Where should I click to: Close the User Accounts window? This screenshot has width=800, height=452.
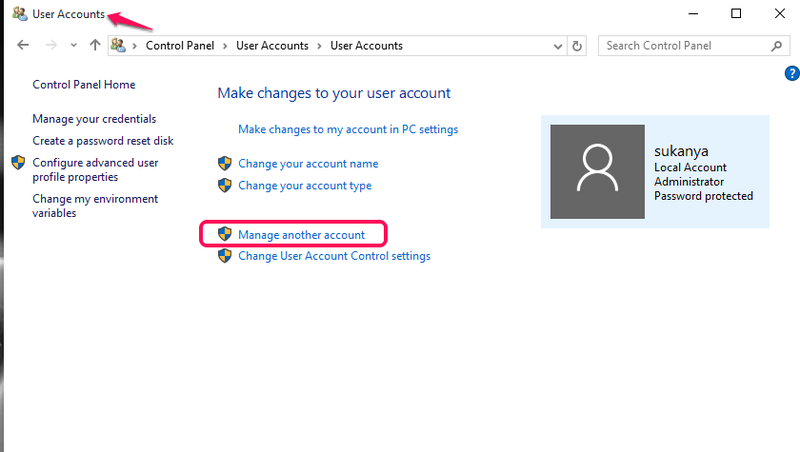tap(780, 14)
